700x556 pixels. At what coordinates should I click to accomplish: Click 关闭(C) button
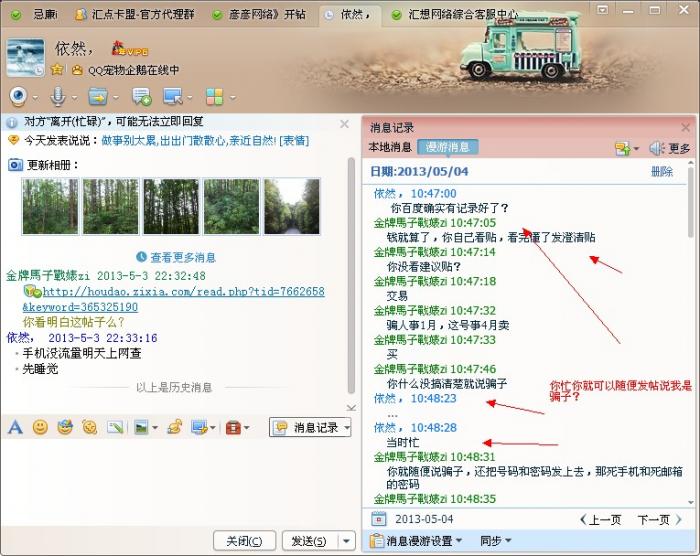tap(245, 541)
